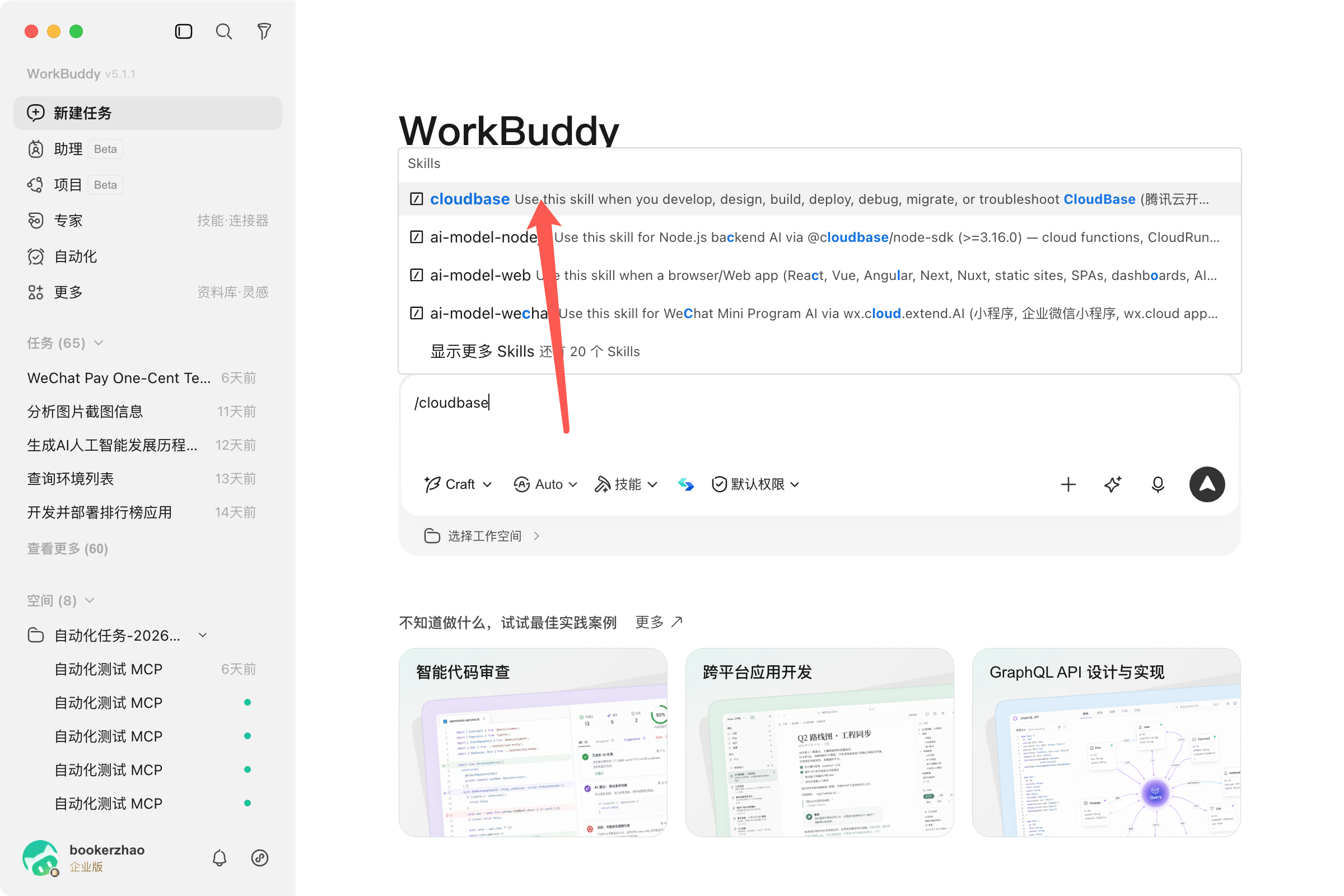
Task: Click the 新建任务 plus bubble icon
Action: coord(35,113)
